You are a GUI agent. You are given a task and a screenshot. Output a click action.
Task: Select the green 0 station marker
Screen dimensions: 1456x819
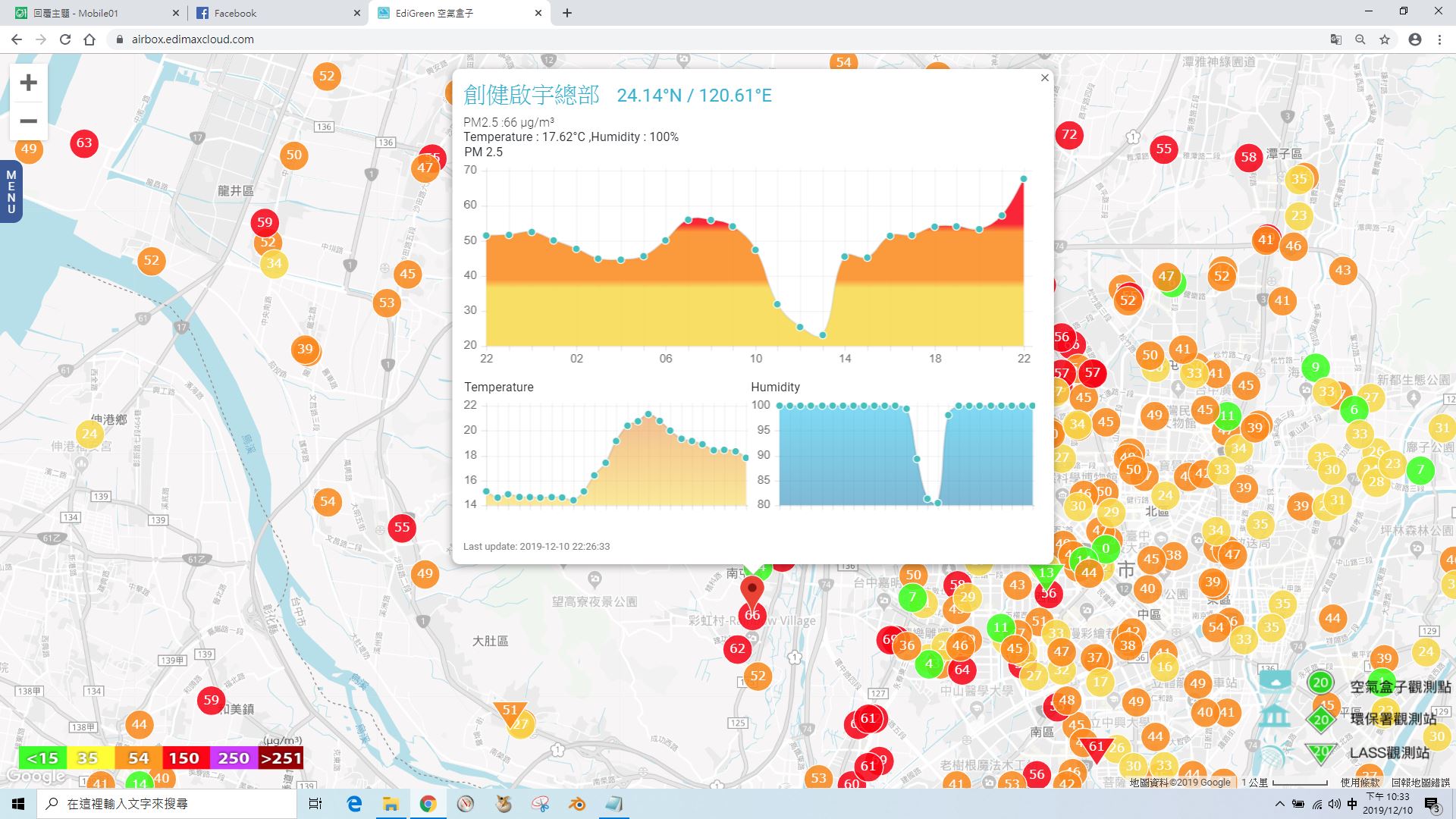click(1106, 548)
